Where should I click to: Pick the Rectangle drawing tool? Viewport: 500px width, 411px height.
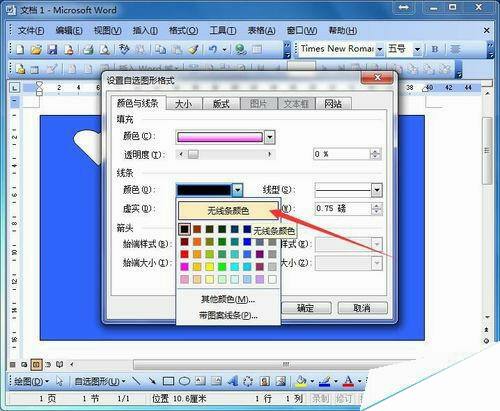[168, 381]
